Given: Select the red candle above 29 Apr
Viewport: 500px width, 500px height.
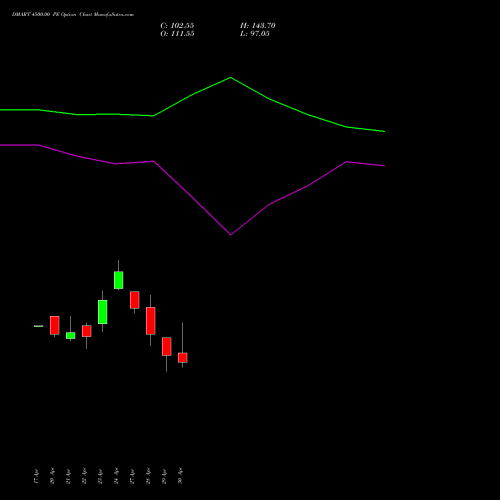Looking at the screenshot, I should [166, 347].
